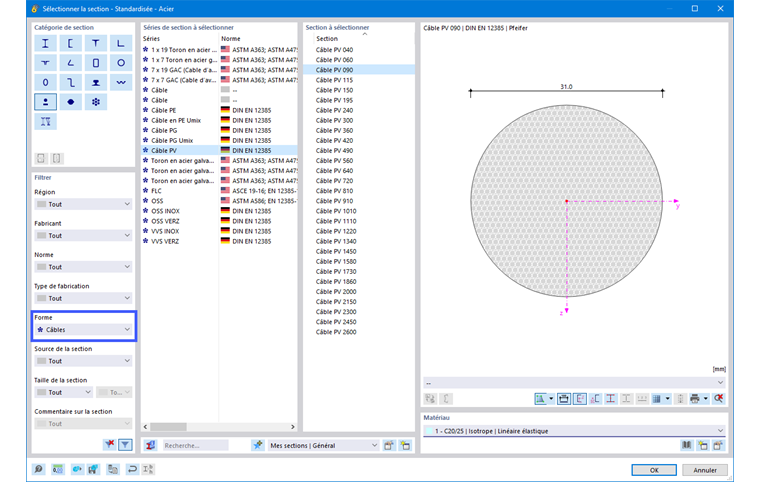Select section Câble PV 1580
The height and width of the screenshot is (482, 760).
tap(359, 261)
